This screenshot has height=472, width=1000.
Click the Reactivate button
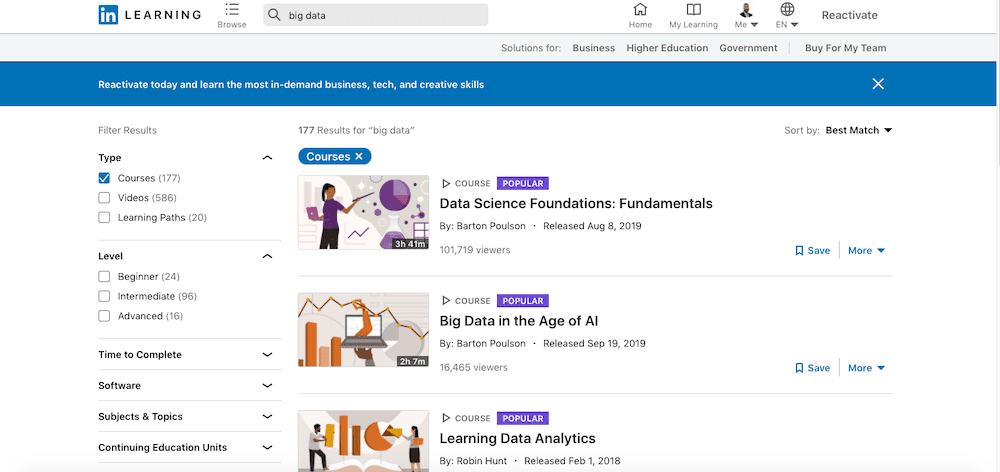[x=849, y=15]
